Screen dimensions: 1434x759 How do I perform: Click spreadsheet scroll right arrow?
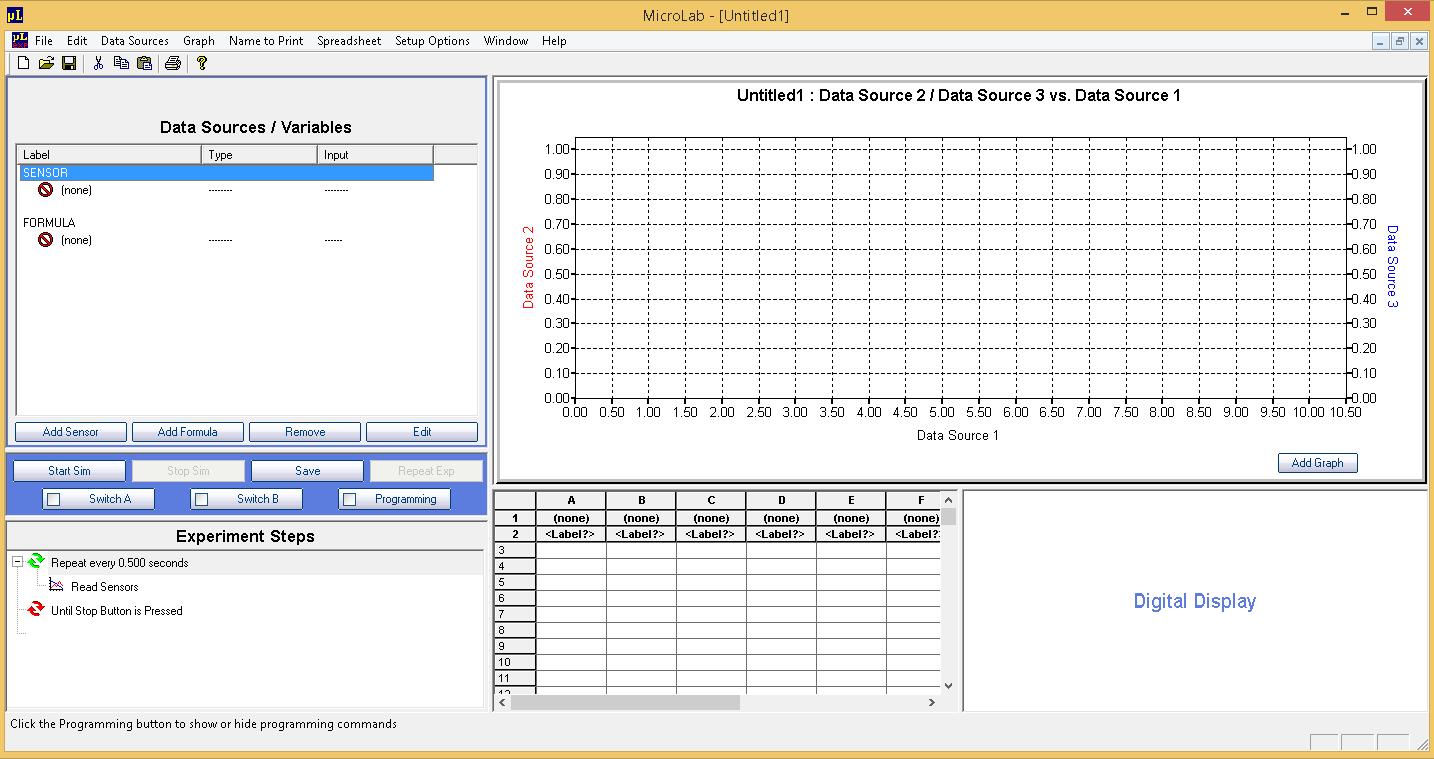[x=932, y=702]
